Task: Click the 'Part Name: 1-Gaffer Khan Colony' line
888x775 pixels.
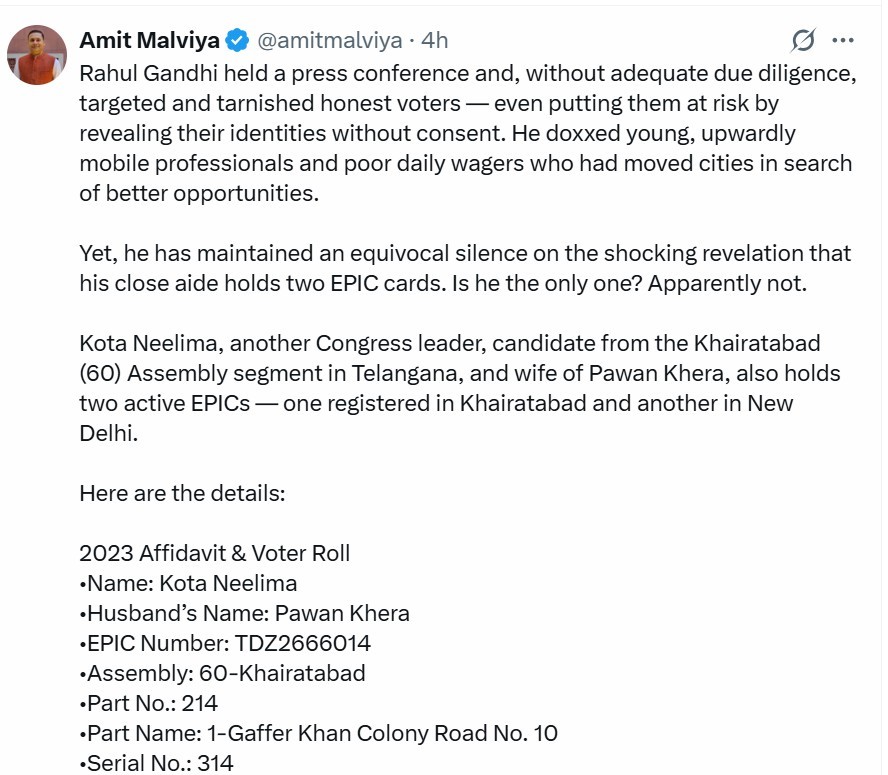Action: [319, 733]
